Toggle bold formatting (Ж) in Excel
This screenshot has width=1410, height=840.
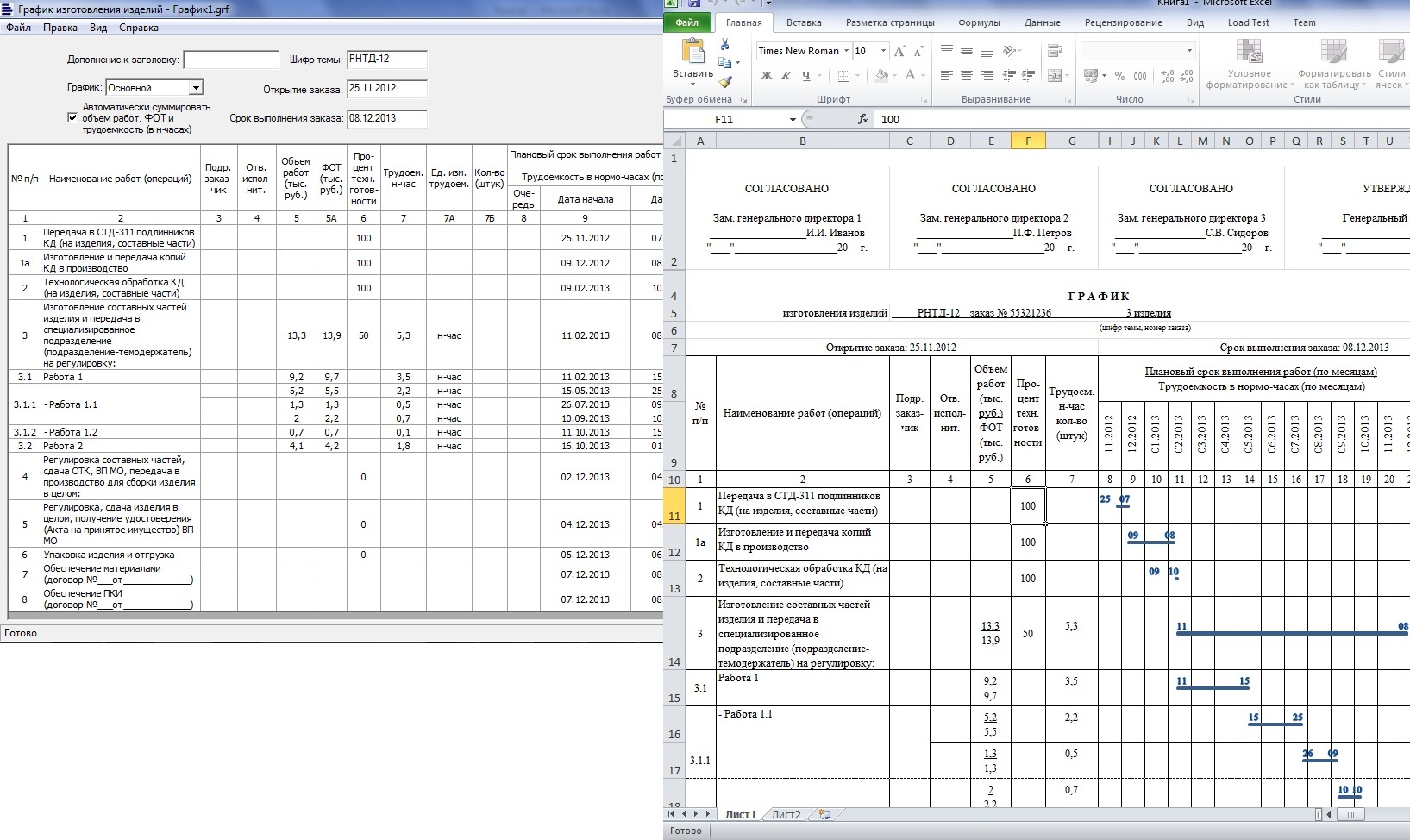click(766, 76)
